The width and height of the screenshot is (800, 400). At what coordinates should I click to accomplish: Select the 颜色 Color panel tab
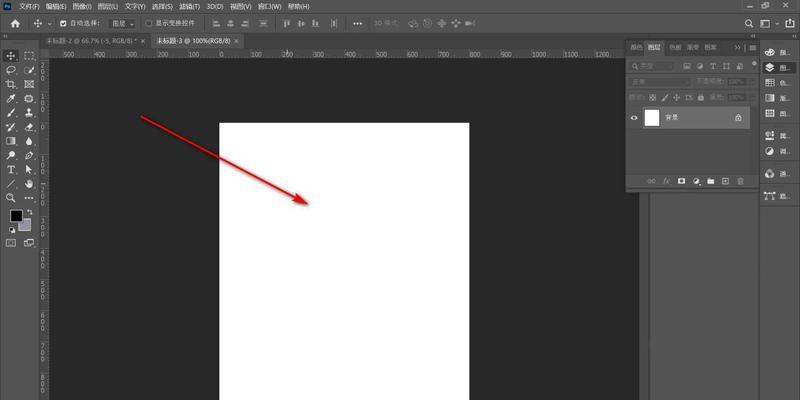[x=636, y=47]
